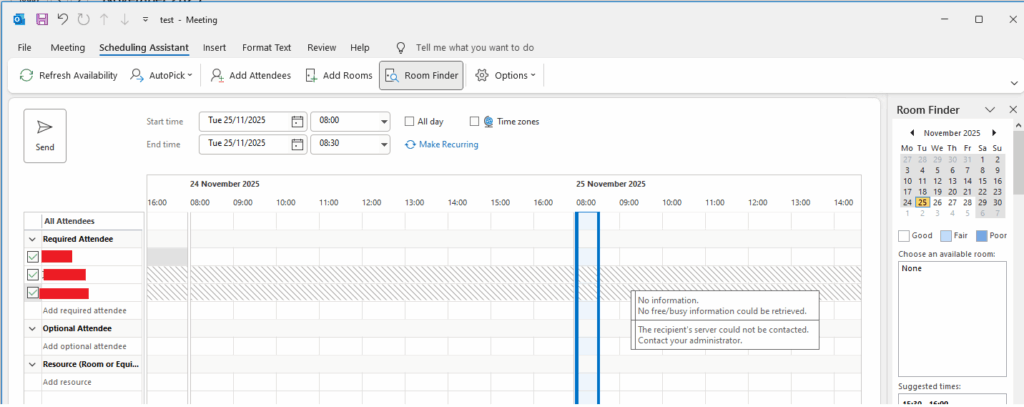Open the Start time 08:00 dropdown
The image size is (1024, 407).
tap(384, 121)
